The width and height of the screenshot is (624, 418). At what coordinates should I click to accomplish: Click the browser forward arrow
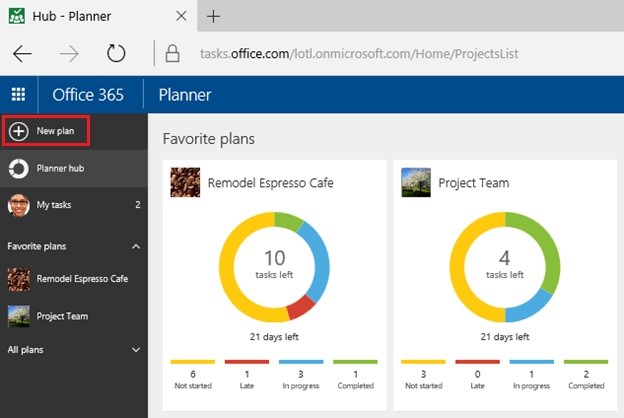click(69, 54)
